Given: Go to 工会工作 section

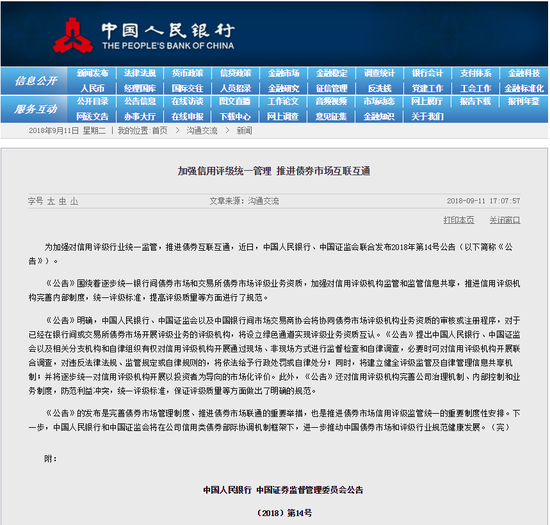Looking at the screenshot, I should click(476, 88).
